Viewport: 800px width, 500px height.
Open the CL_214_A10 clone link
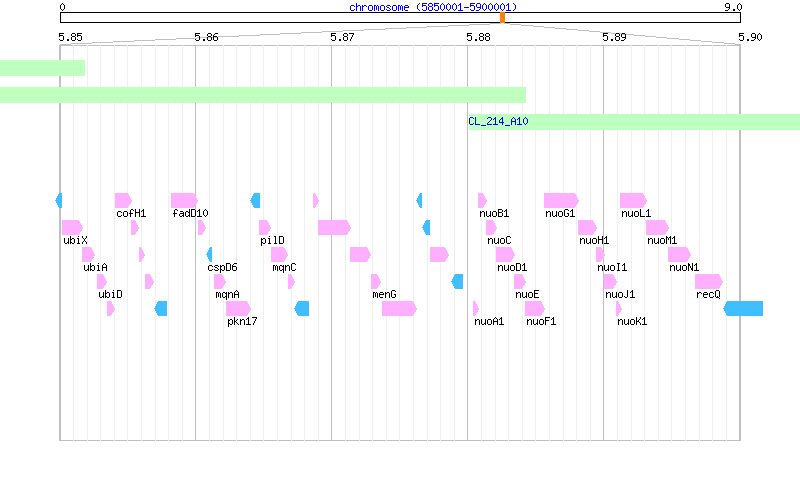pyautogui.click(x=498, y=121)
